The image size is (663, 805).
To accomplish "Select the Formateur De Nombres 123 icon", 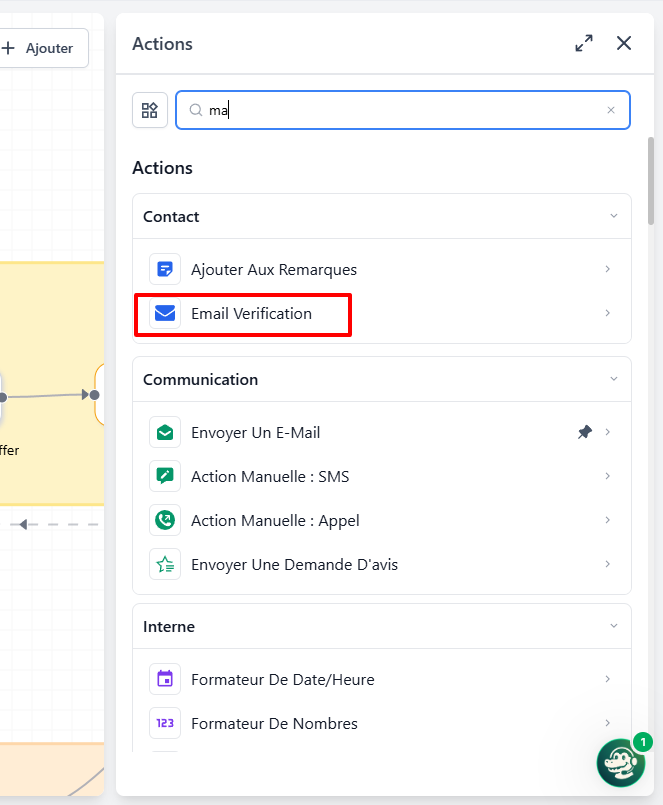I will 165,723.
